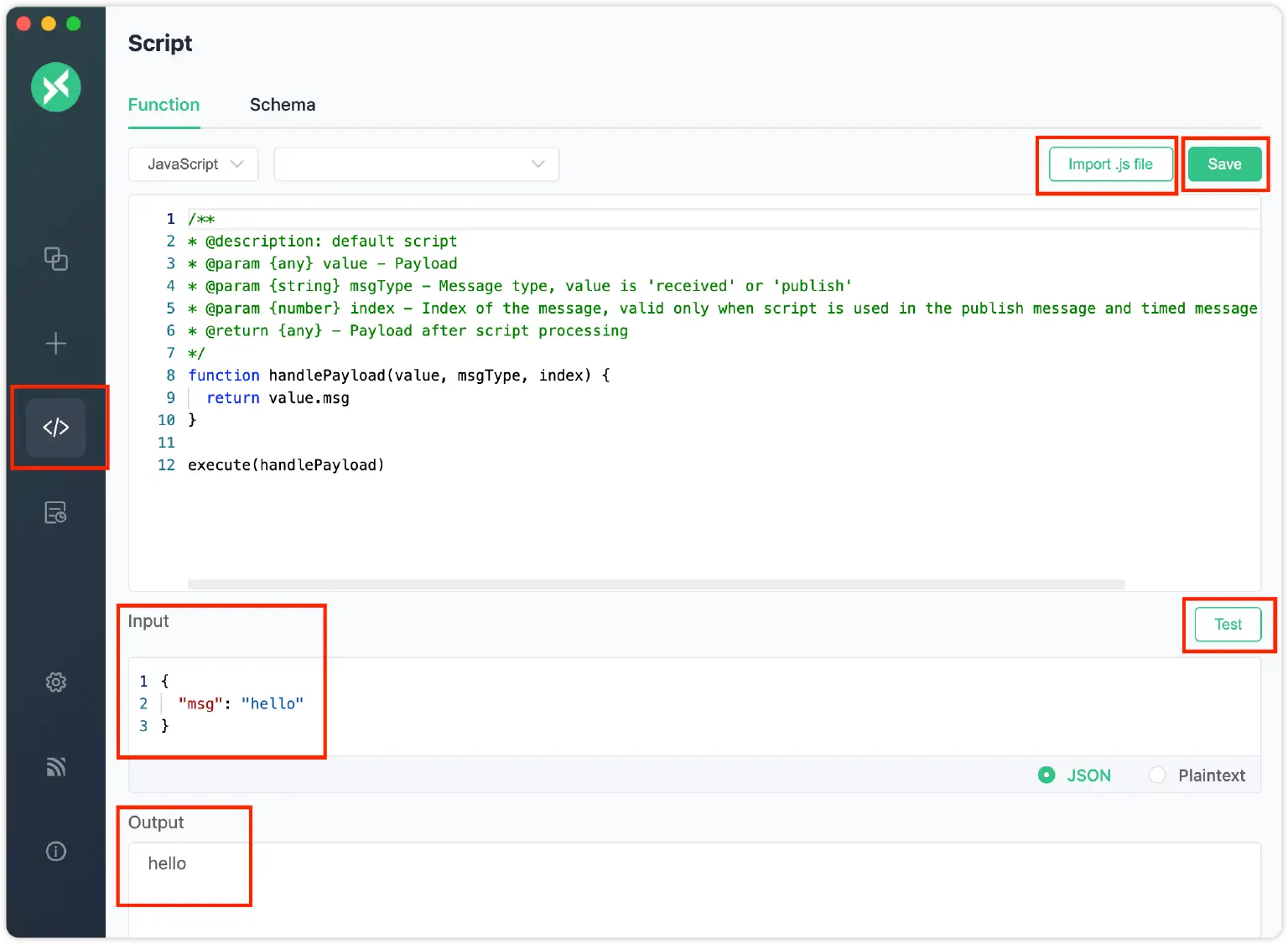Select the Function tab
This screenshot has width=1288, height=944.
click(164, 104)
